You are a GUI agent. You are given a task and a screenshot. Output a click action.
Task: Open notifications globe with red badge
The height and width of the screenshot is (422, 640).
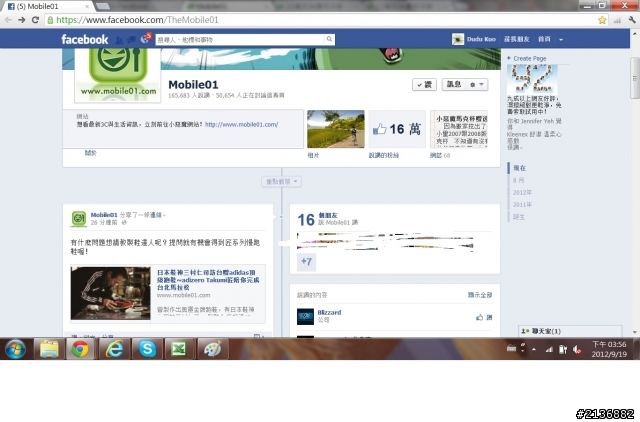145,38
